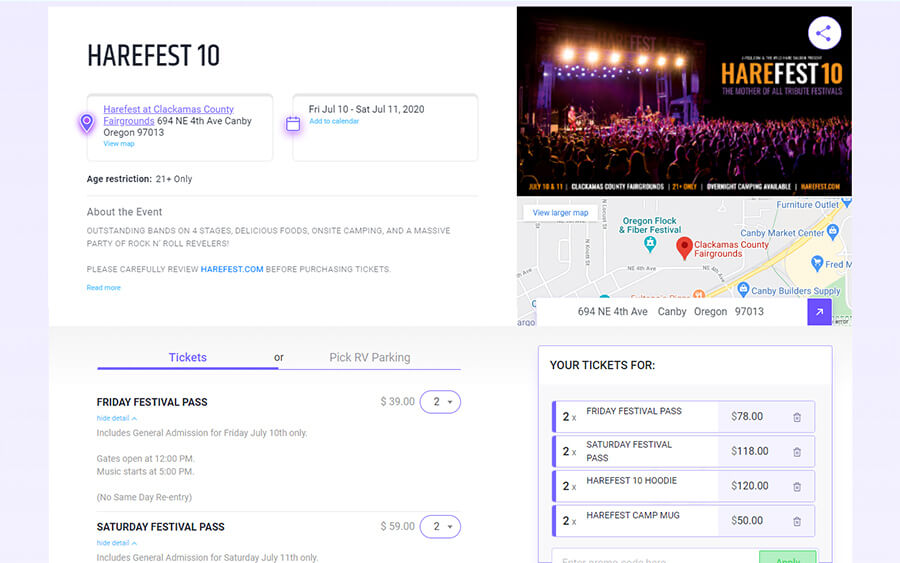The height and width of the screenshot is (563, 900).
Task: Click About the Event heading
Action: click(125, 212)
